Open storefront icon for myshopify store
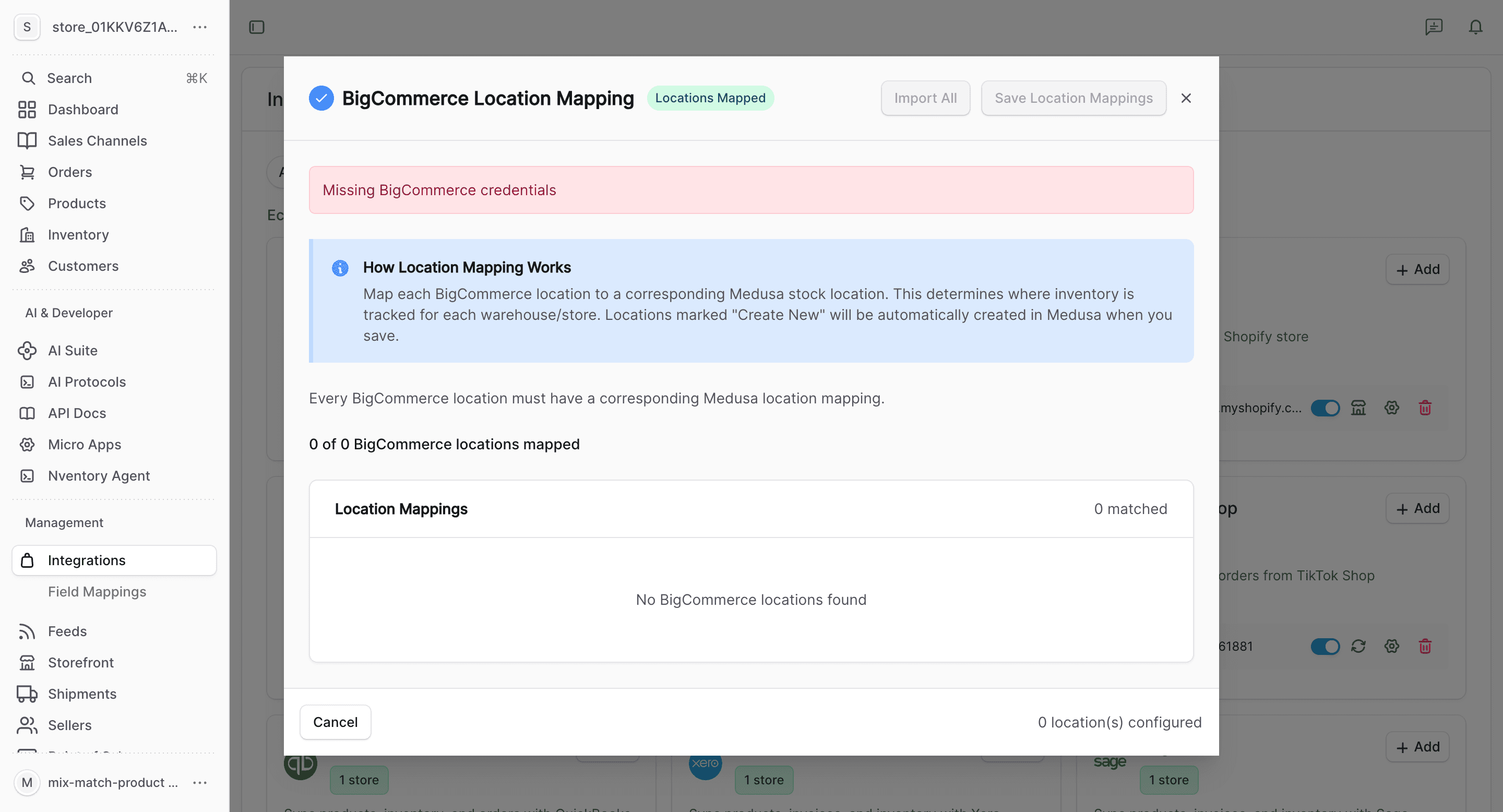Image resolution: width=1503 pixels, height=812 pixels. [x=1358, y=408]
